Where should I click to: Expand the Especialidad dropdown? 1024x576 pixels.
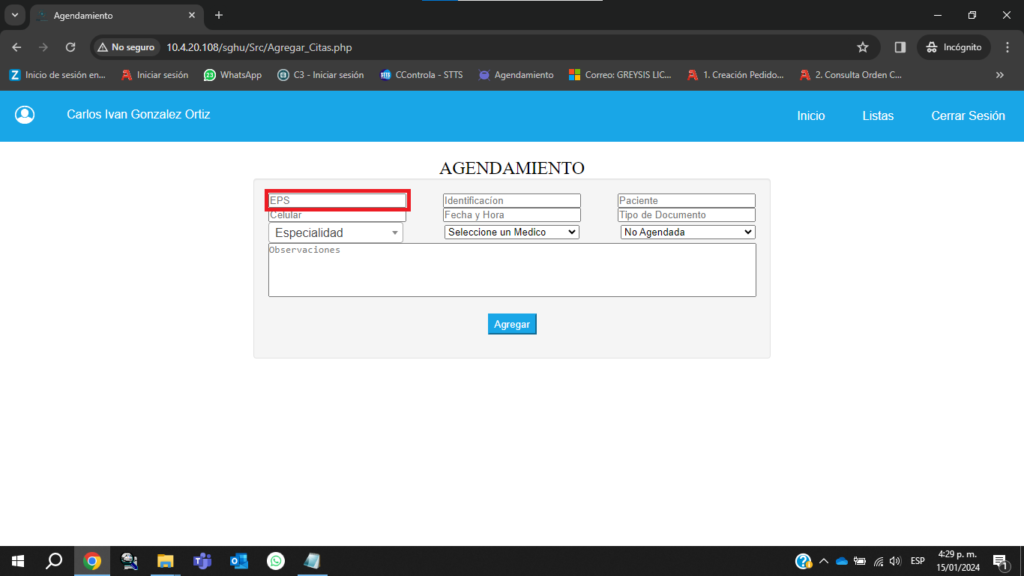click(335, 233)
